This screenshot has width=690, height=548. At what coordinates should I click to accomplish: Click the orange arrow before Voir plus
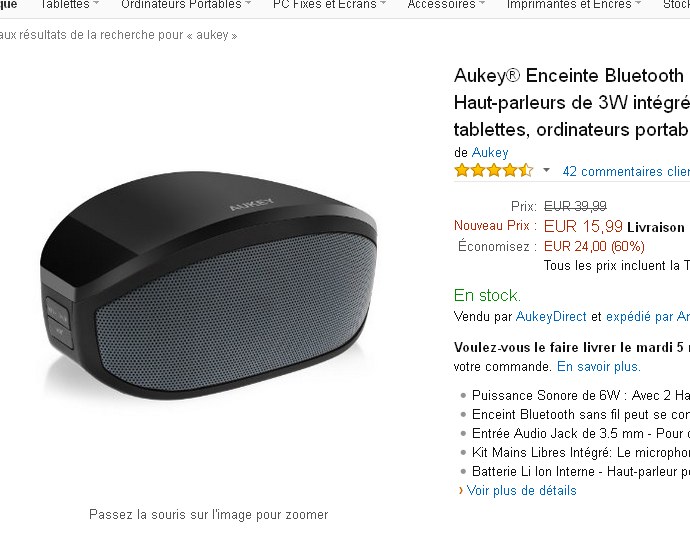point(461,490)
